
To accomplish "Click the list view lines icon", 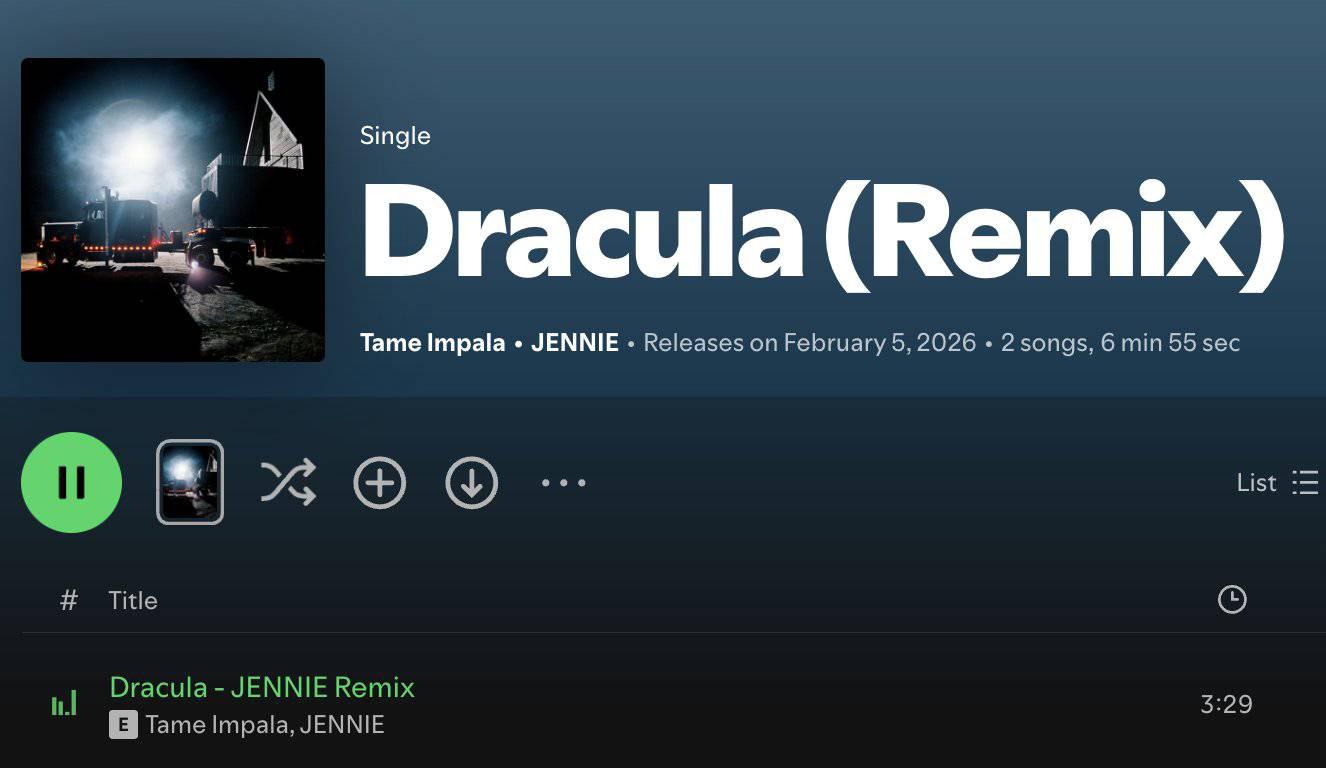I will [x=1305, y=483].
